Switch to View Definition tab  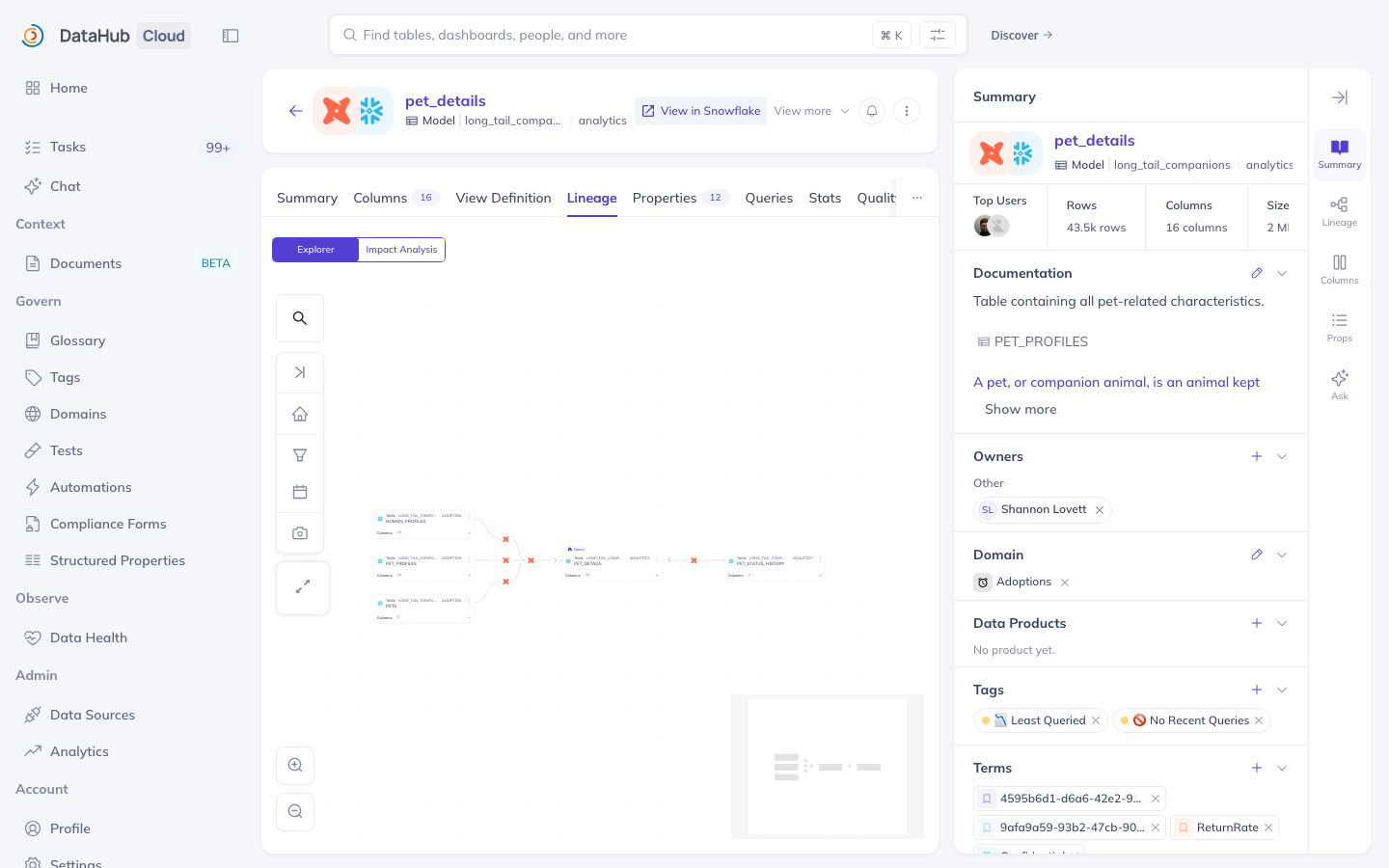click(x=504, y=198)
